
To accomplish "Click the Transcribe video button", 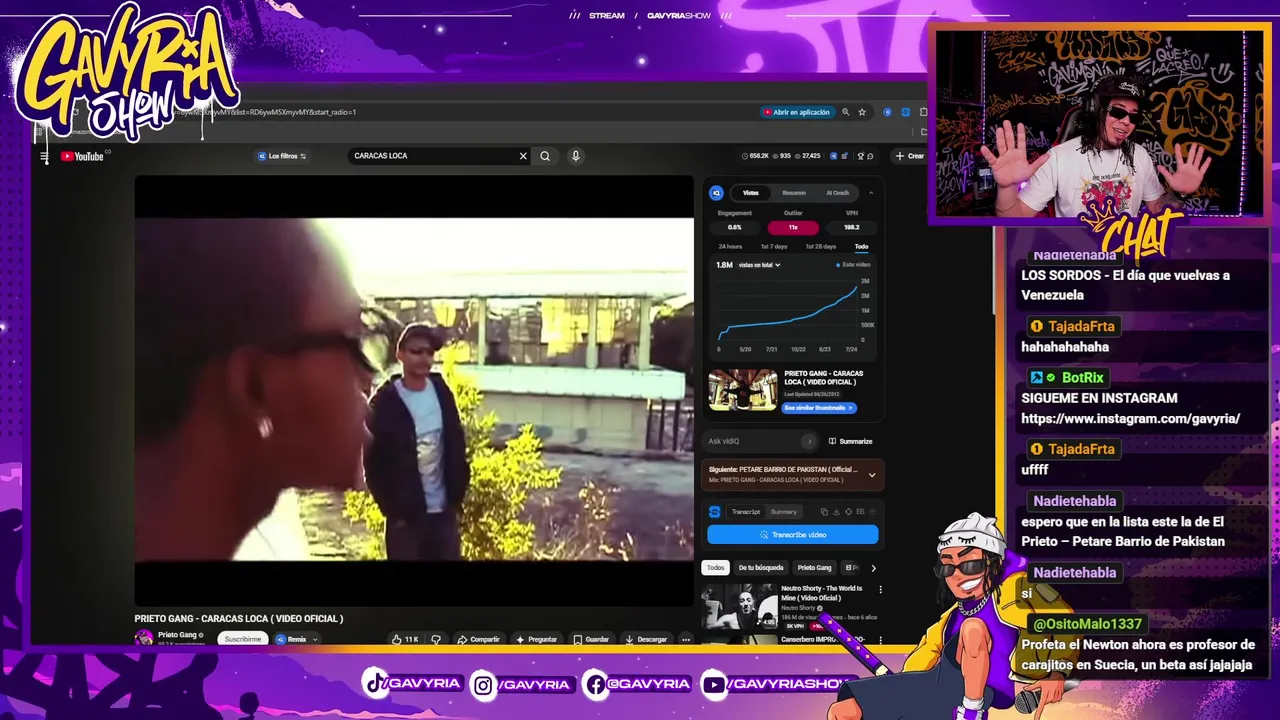I will pos(793,535).
